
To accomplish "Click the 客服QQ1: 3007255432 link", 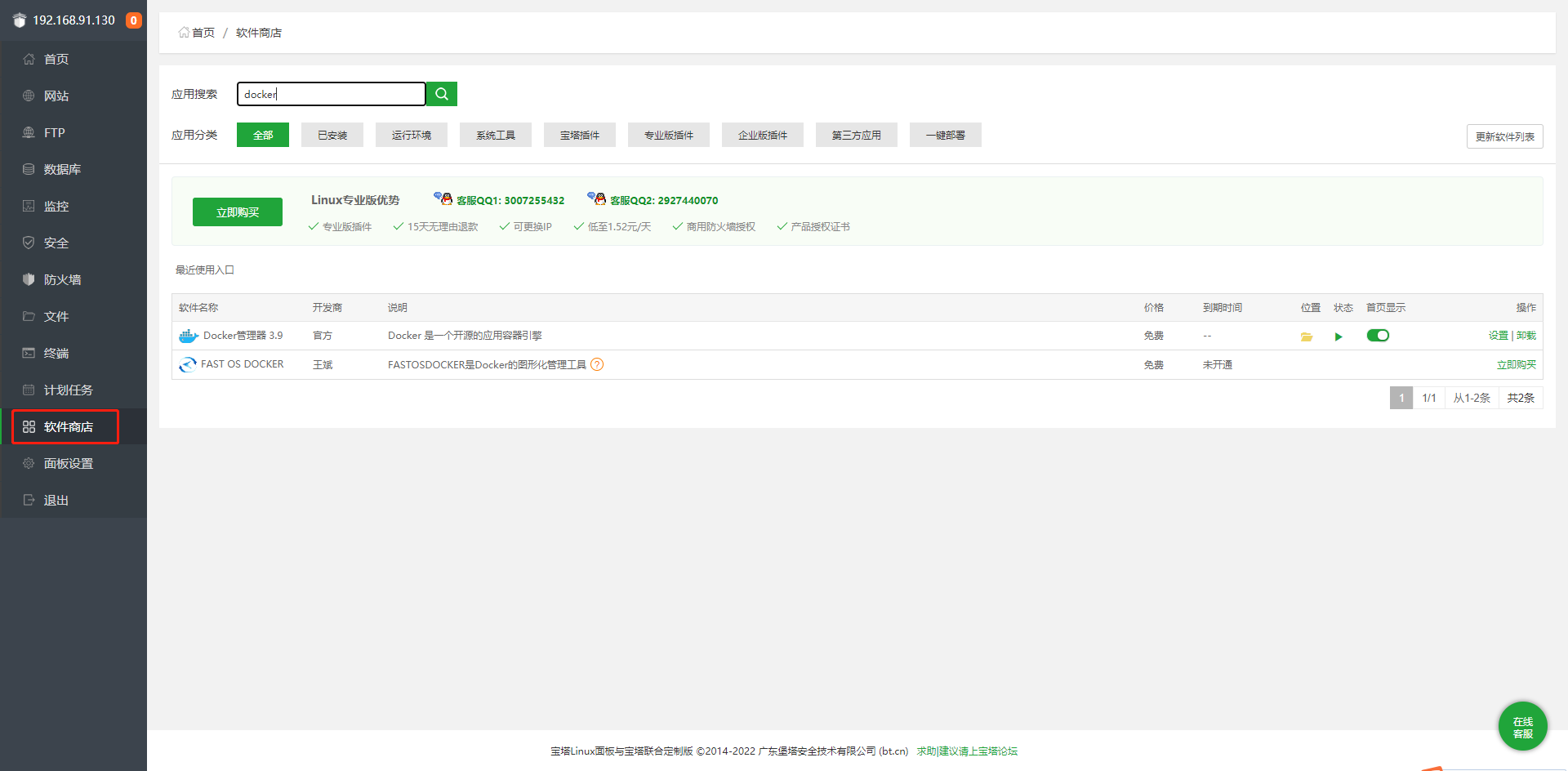I will [x=510, y=200].
